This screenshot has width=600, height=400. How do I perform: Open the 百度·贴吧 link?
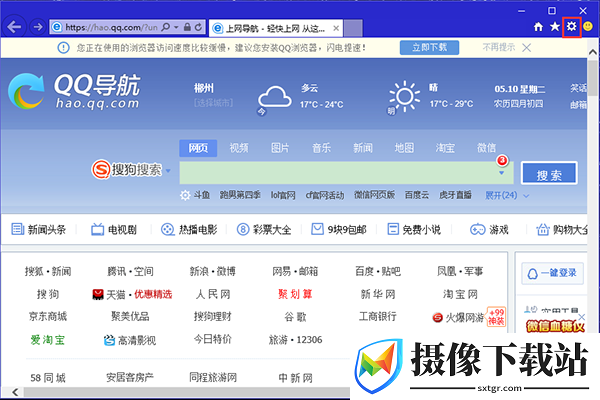pos(378,271)
